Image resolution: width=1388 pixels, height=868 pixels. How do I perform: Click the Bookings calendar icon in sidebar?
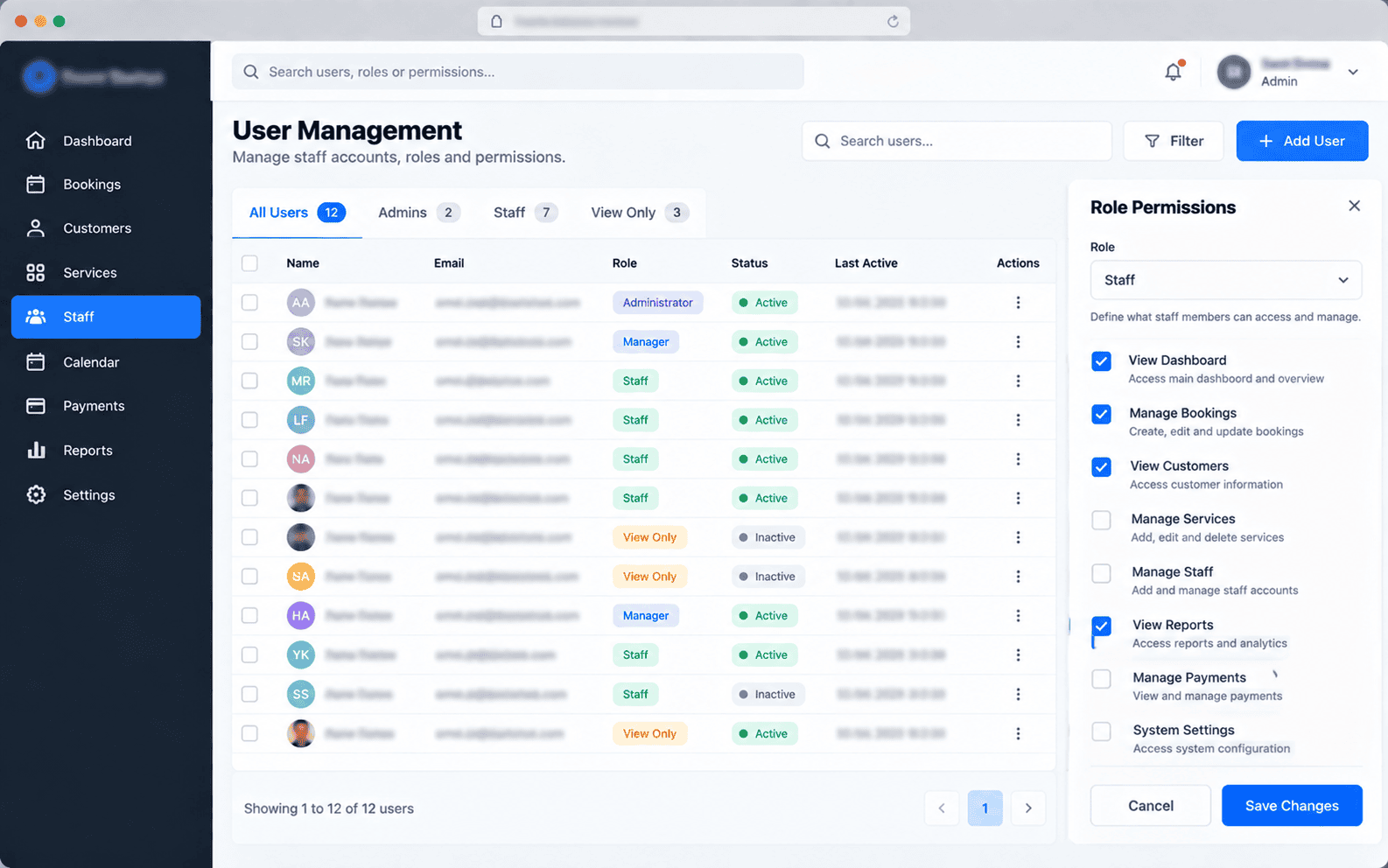pyautogui.click(x=36, y=185)
